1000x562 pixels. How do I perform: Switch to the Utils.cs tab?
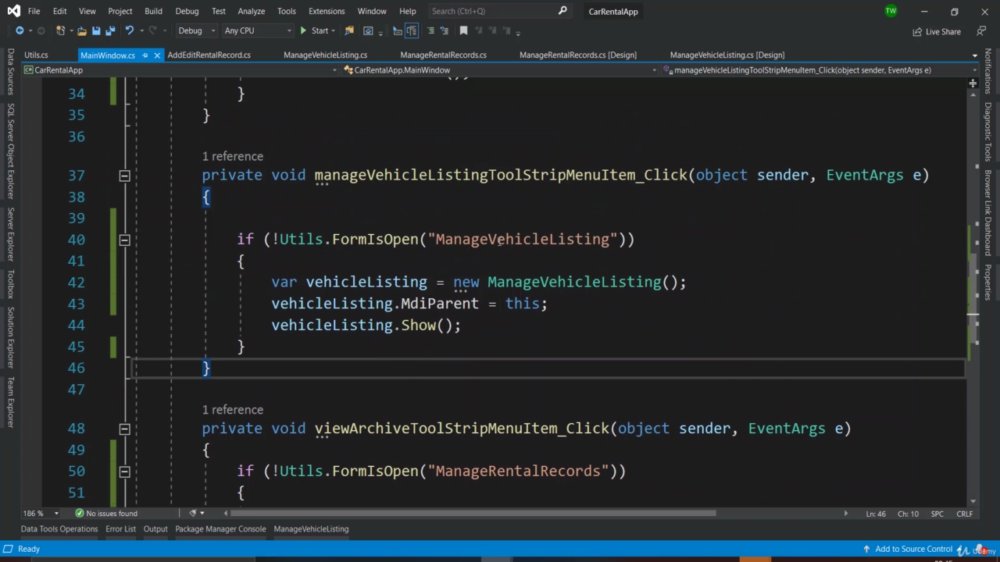[x=36, y=55]
